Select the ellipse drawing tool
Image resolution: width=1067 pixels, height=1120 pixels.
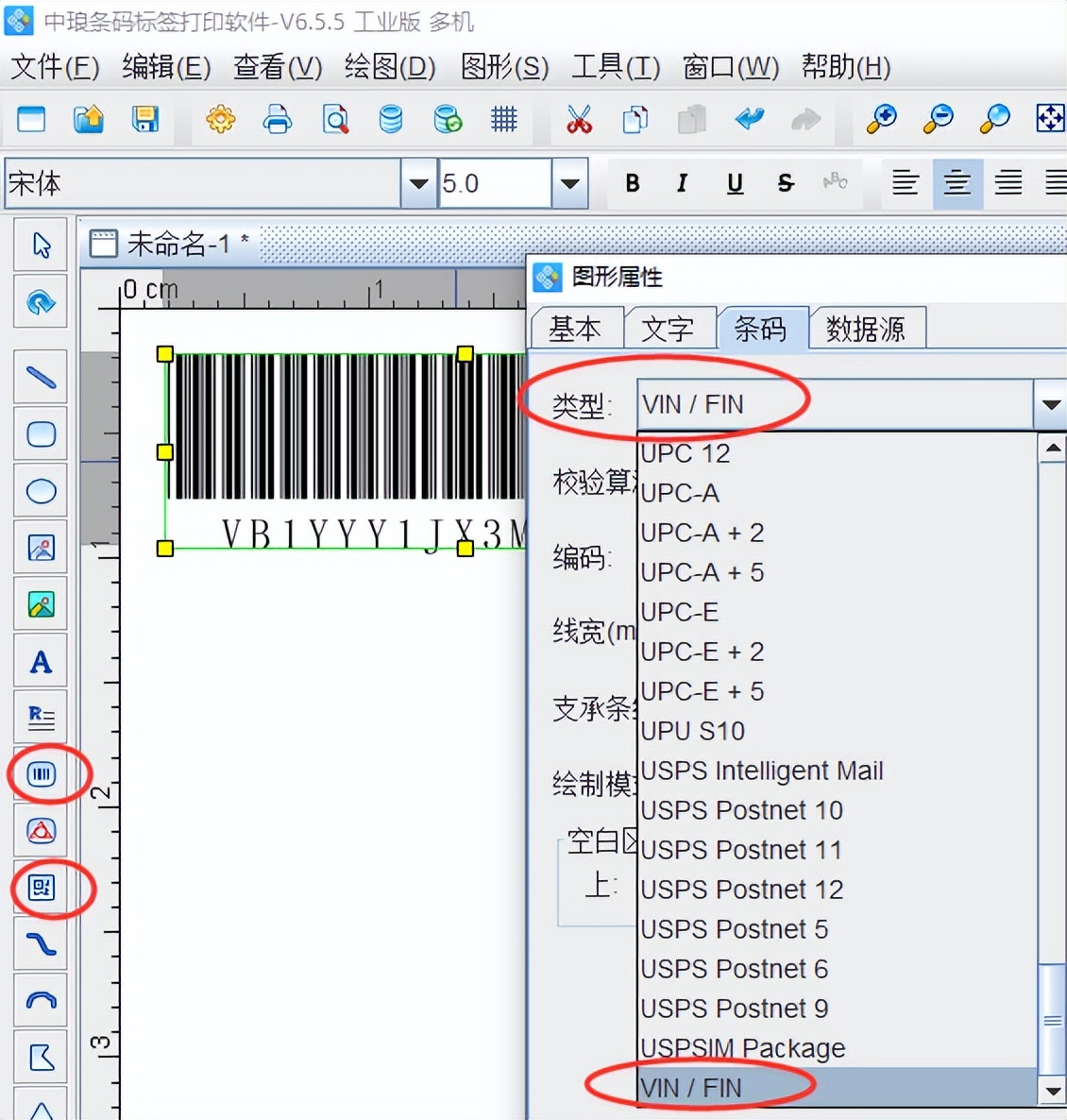41,491
